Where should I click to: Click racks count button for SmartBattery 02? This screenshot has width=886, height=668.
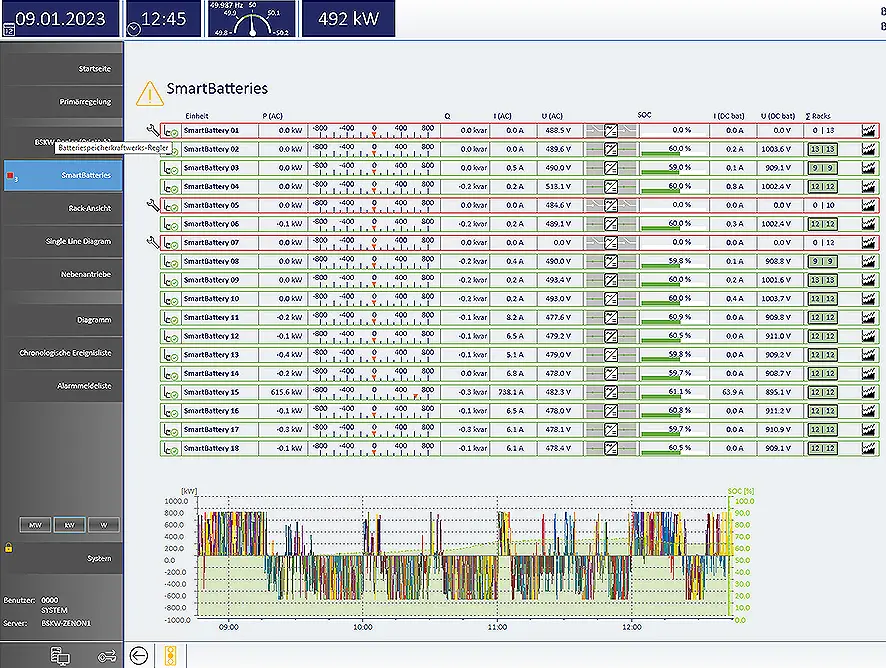pos(822,149)
